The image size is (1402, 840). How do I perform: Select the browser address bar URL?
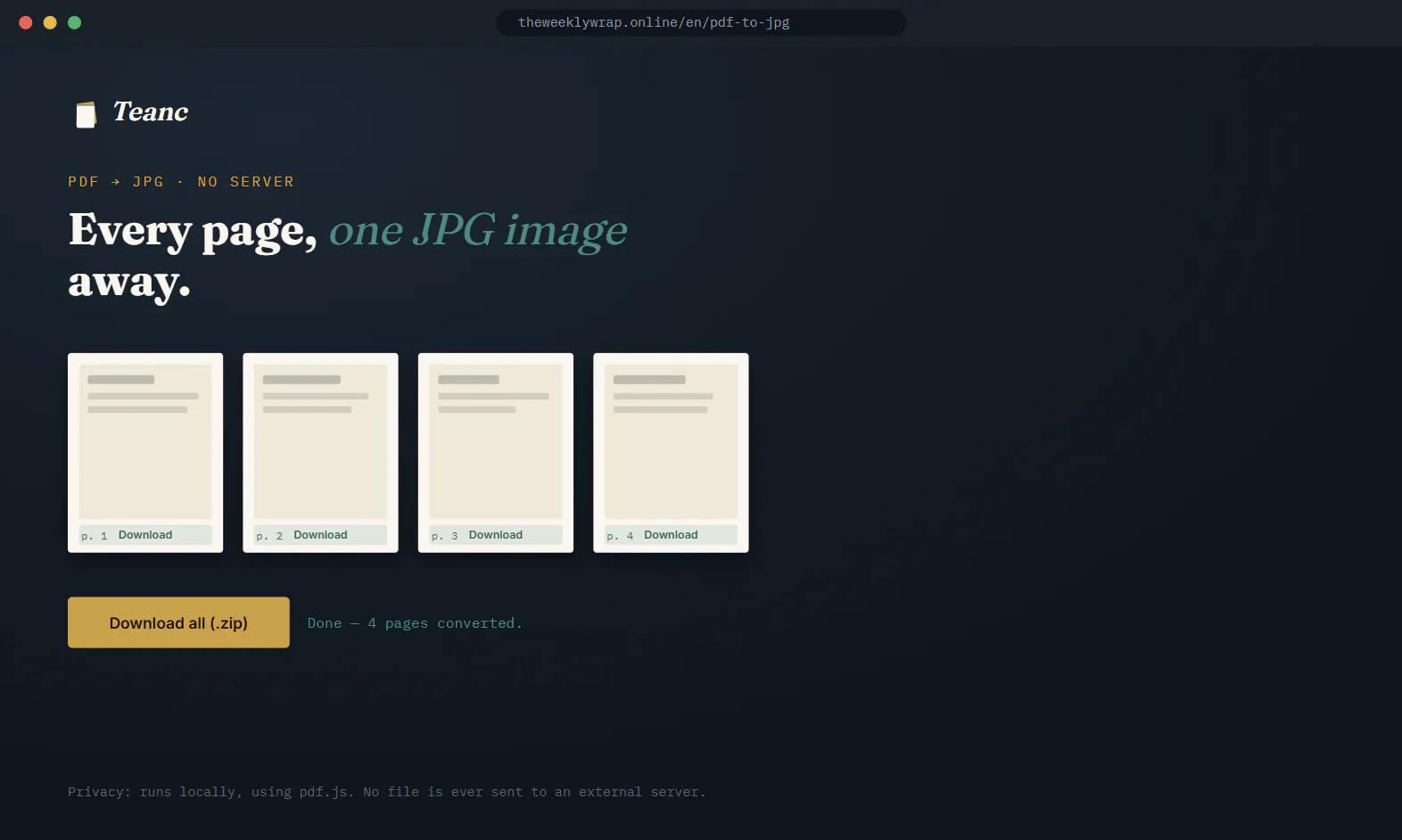[x=700, y=22]
